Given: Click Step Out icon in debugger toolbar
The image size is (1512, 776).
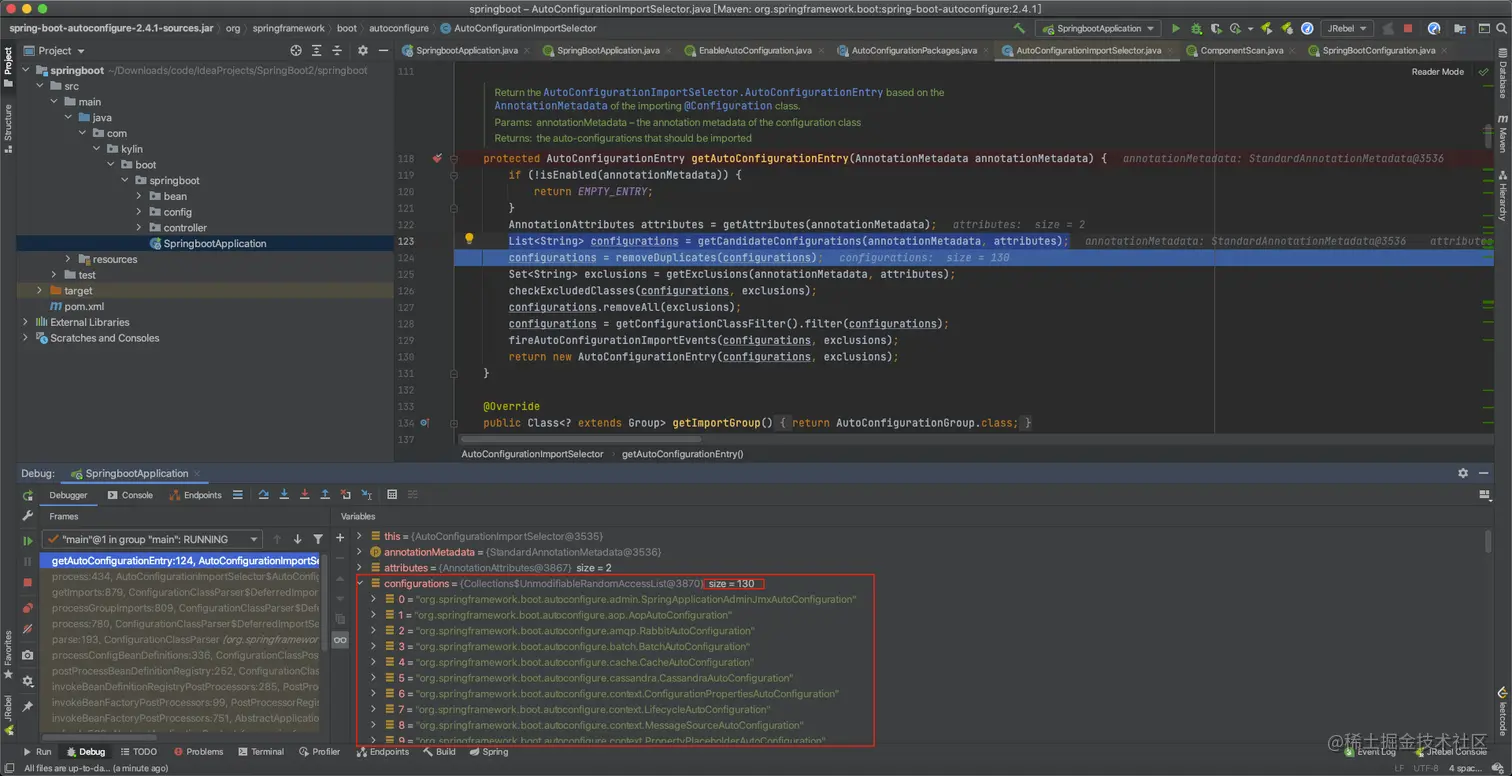Looking at the screenshot, I should [325, 495].
